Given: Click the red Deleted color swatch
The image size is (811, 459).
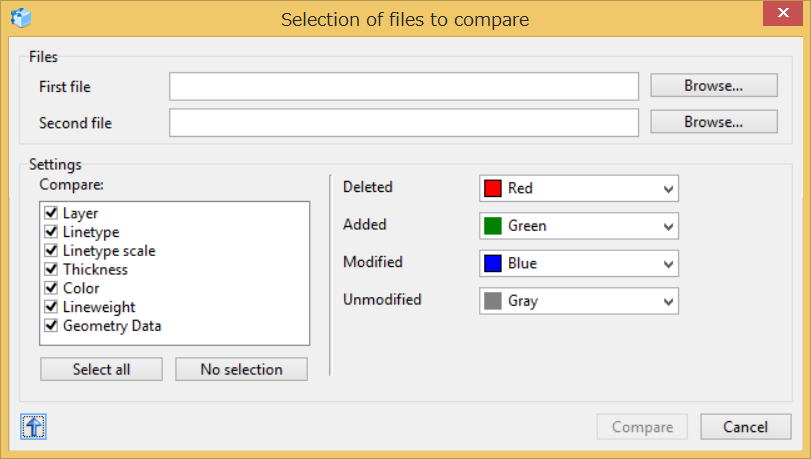Looking at the screenshot, I should (492, 188).
